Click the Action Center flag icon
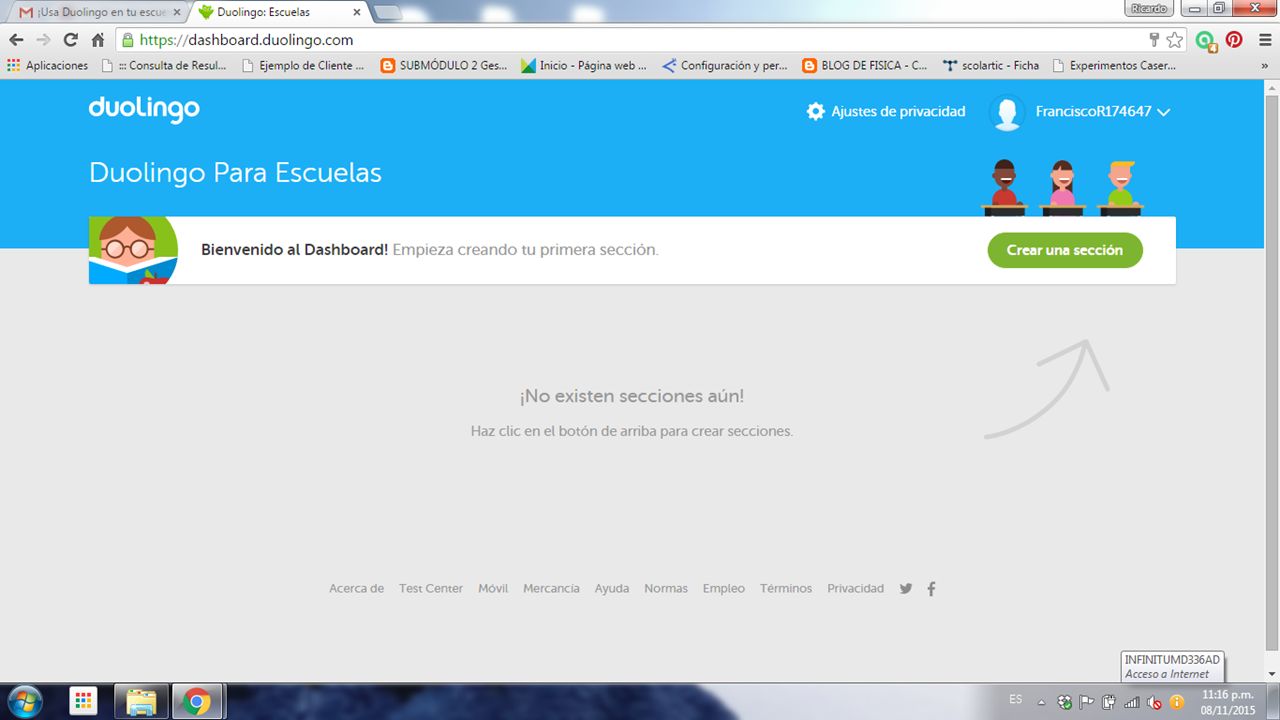 [x=1087, y=702]
